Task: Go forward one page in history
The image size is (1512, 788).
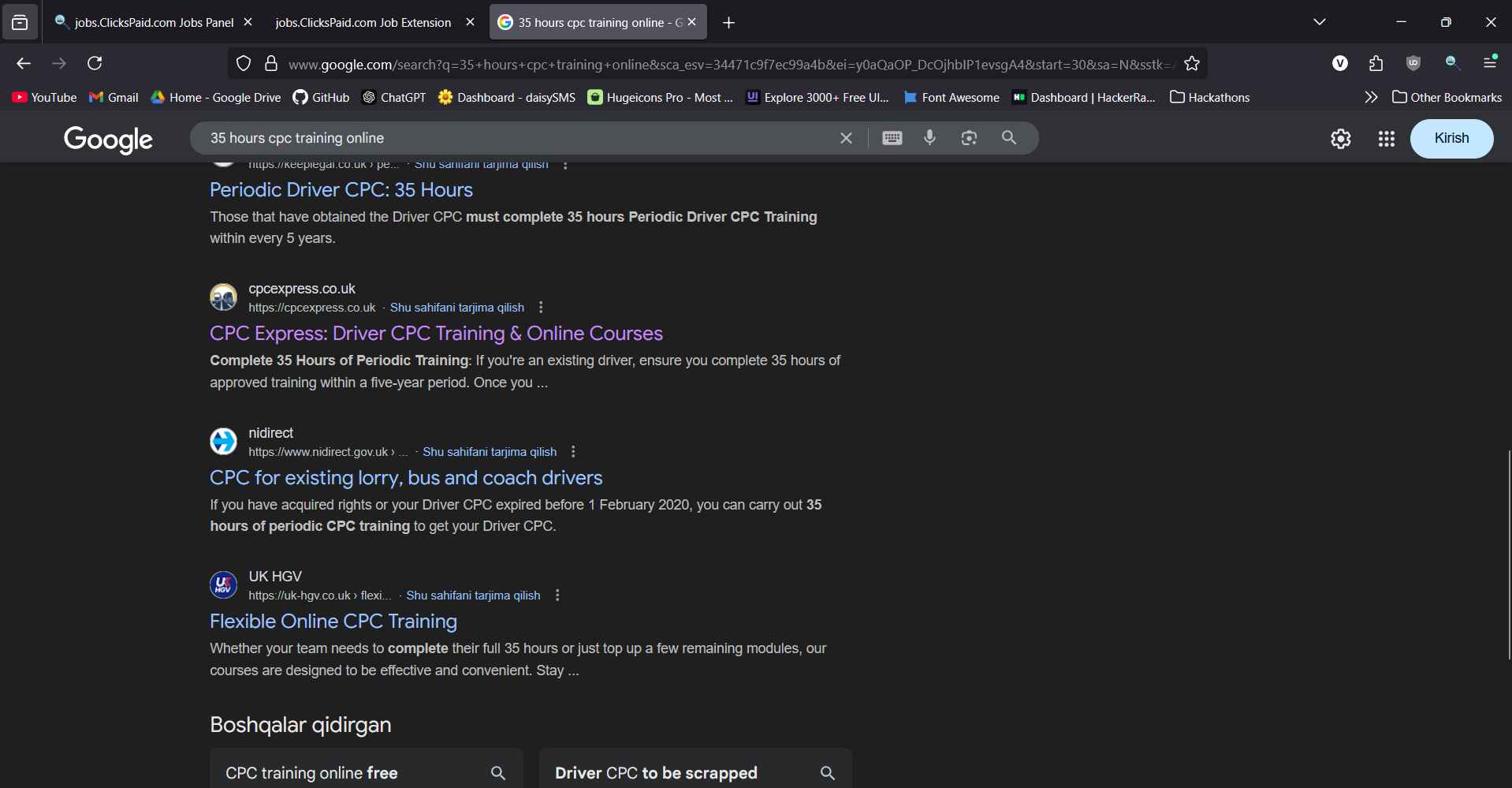Action: (x=59, y=63)
